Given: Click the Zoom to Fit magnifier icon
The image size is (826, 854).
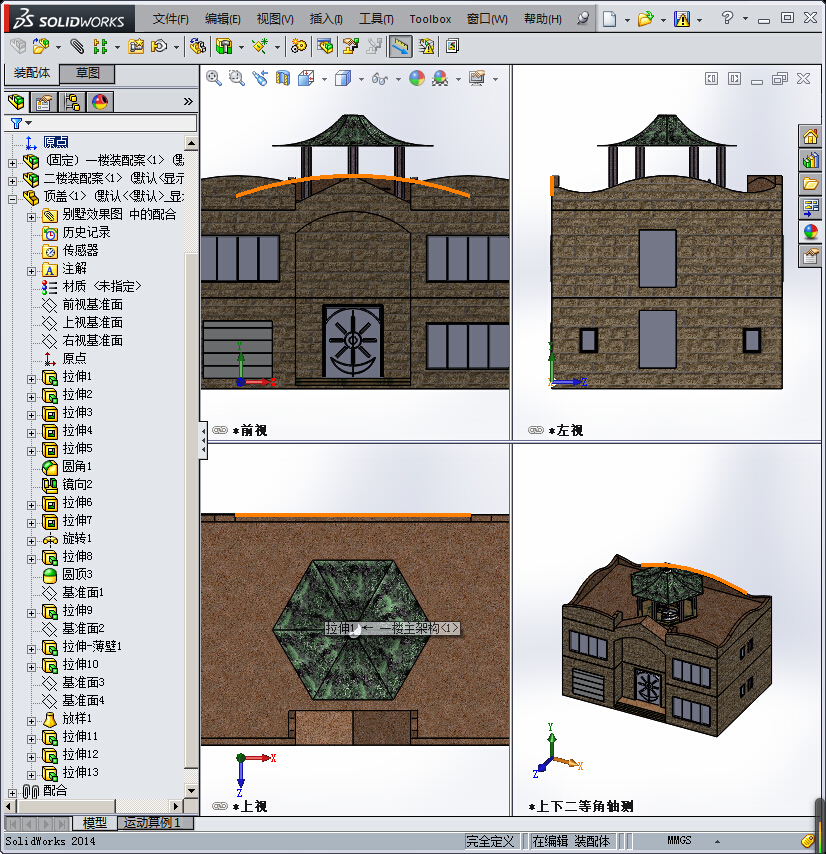Looking at the screenshot, I should click(x=213, y=78).
